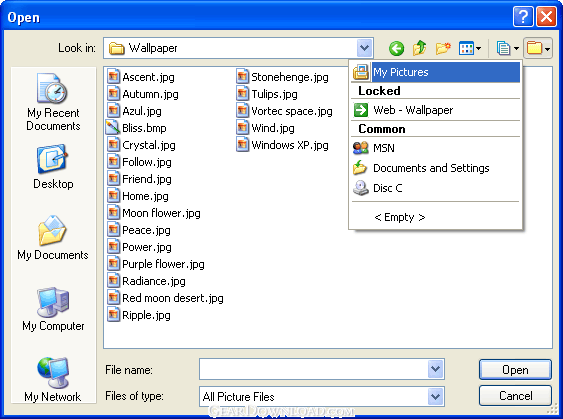Select Disc C in the menu
The image size is (563, 419).
[x=436, y=188]
